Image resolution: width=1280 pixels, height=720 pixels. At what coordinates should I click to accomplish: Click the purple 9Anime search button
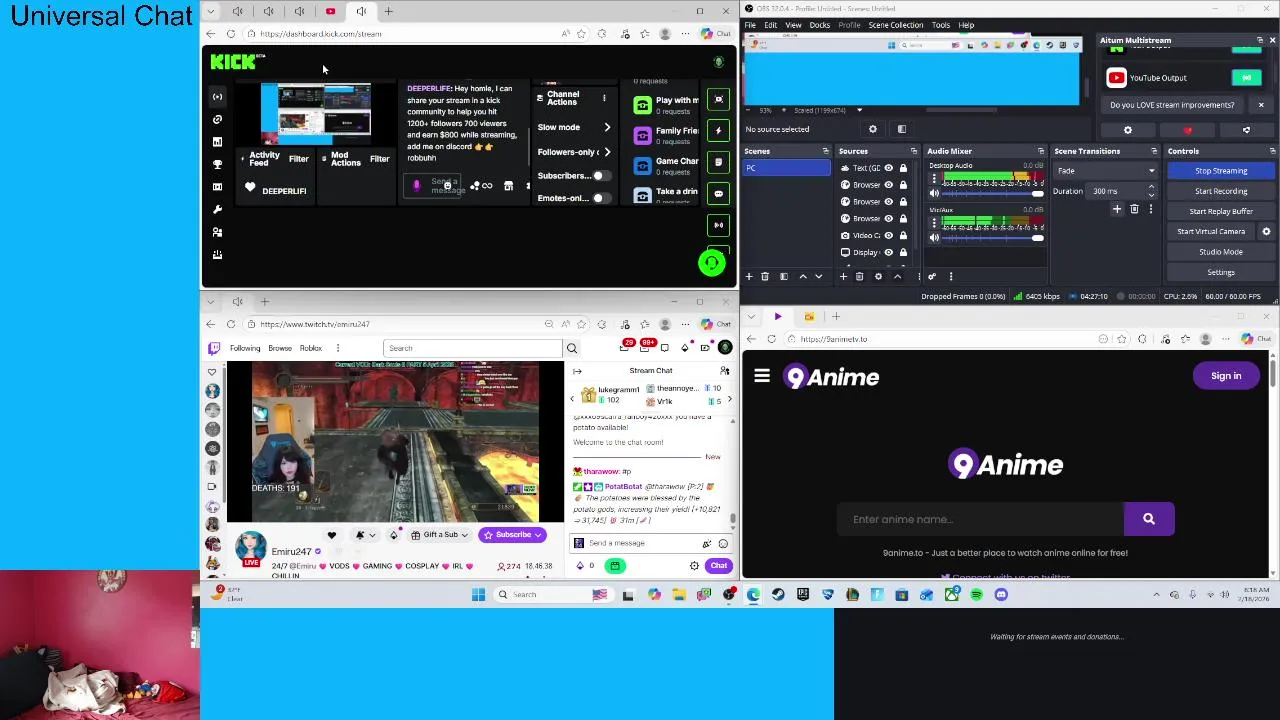[x=1149, y=519]
